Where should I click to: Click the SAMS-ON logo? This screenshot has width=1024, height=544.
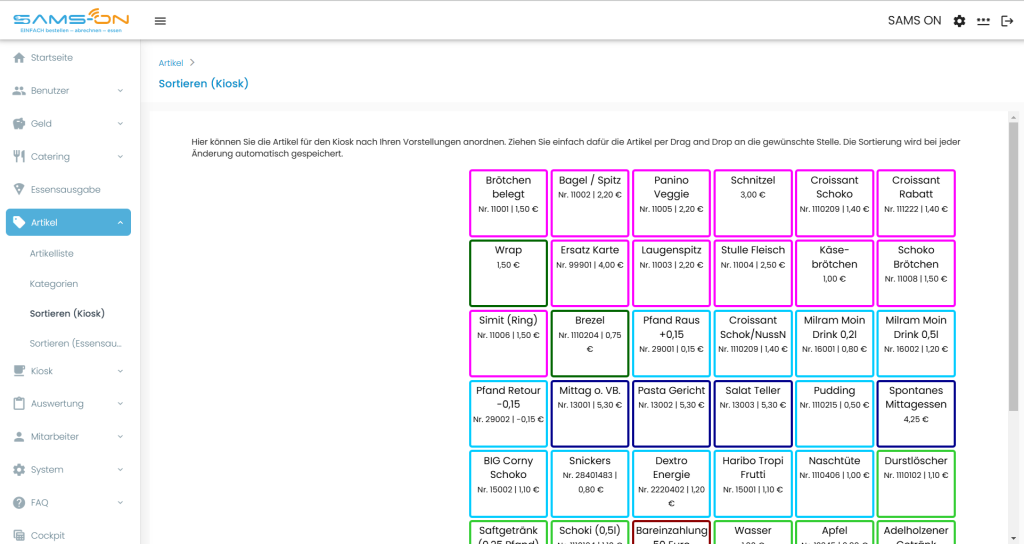click(71, 20)
